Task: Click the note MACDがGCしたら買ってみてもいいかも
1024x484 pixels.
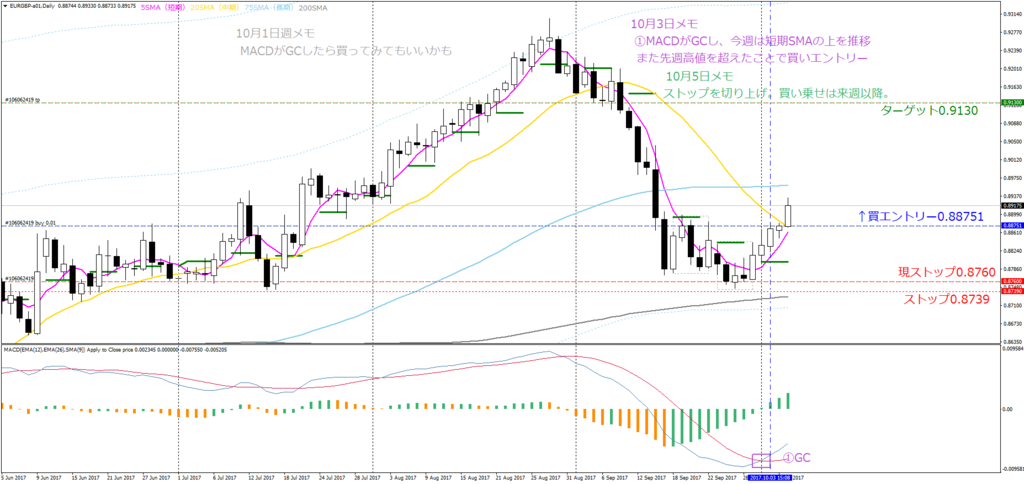Action: pyautogui.click(x=345, y=51)
